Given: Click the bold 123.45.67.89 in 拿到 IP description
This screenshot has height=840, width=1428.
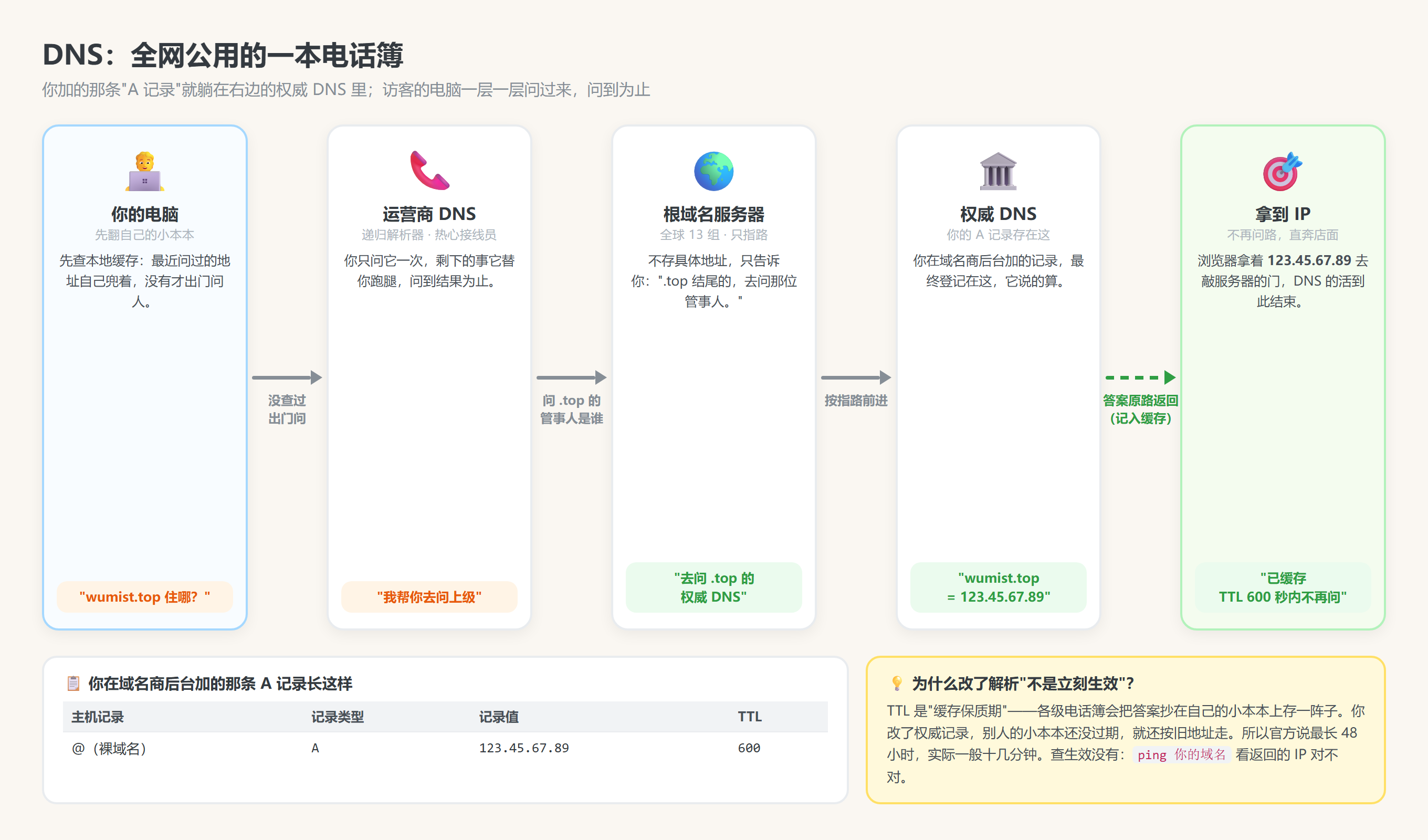Looking at the screenshot, I should (1309, 261).
